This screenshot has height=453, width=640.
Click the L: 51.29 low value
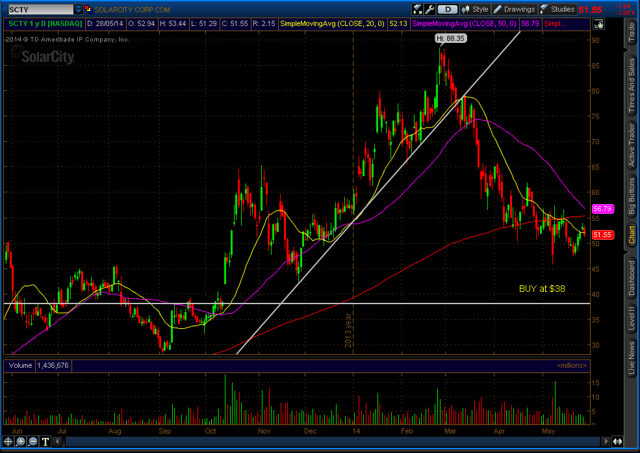204,24
